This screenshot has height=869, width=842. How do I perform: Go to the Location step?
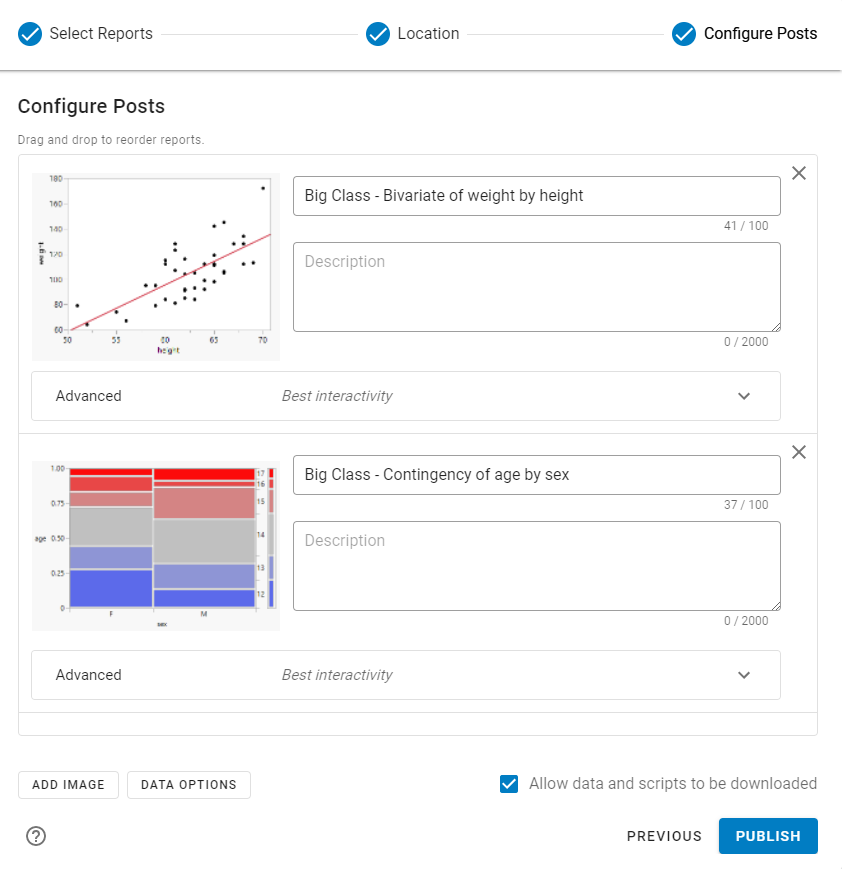pyautogui.click(x=428, y=34)
